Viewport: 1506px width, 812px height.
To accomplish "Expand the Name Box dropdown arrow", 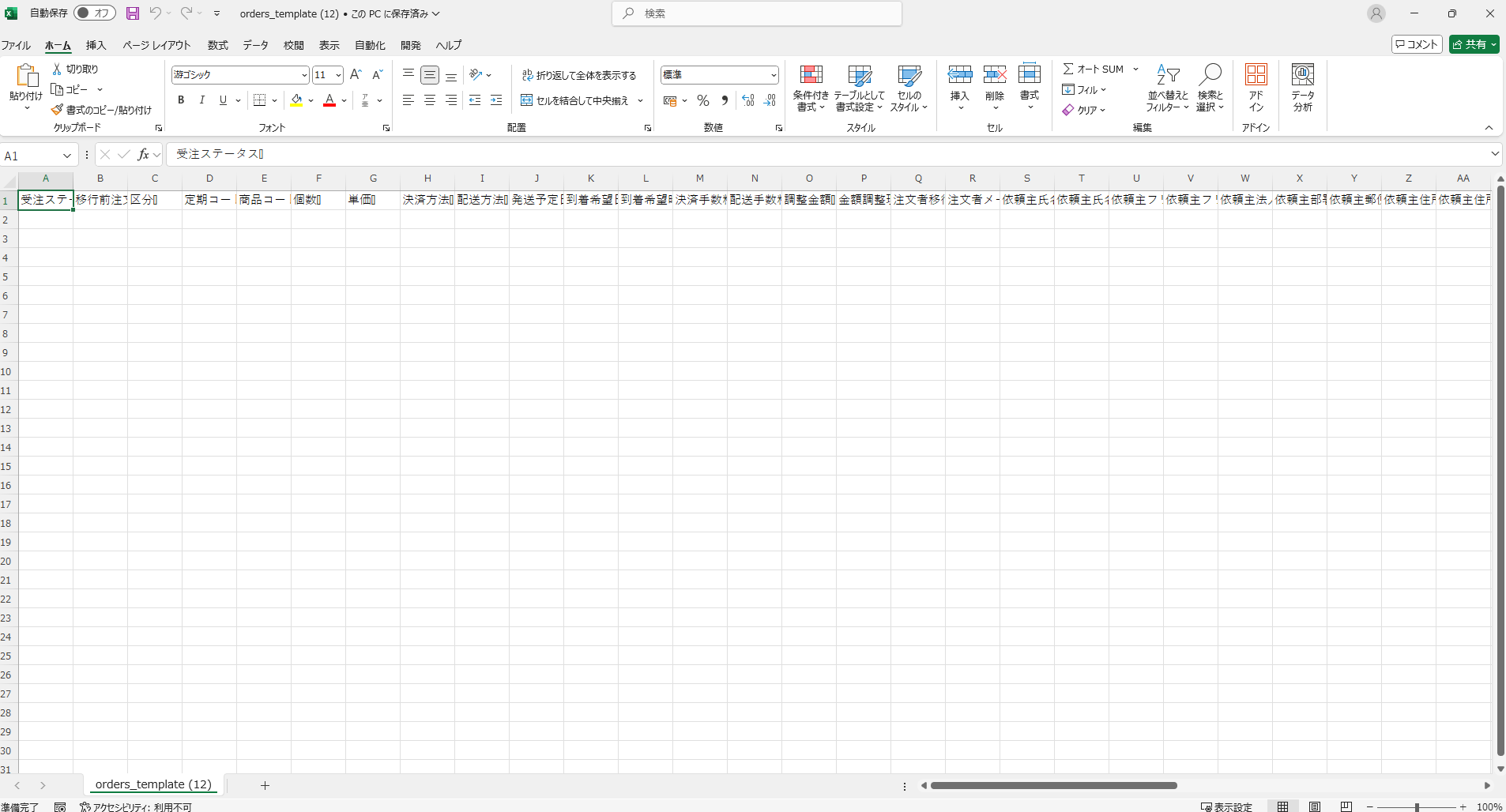I will (x=67, y=156).
